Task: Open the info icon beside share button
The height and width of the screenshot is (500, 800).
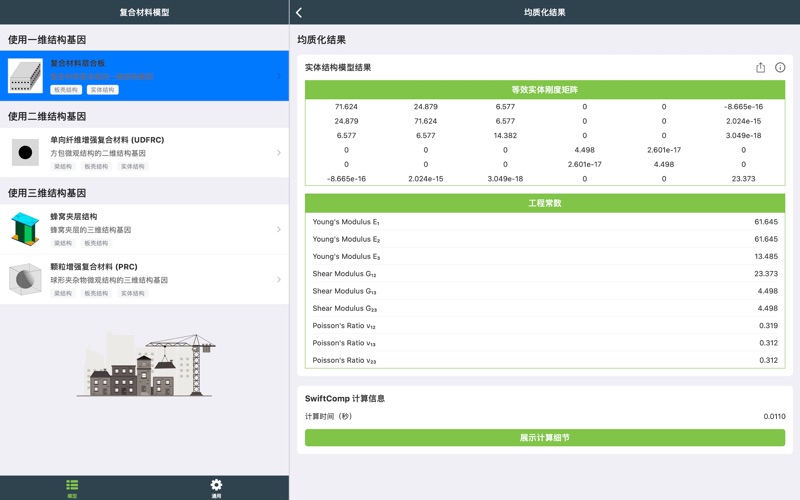Action: point(780,68)
